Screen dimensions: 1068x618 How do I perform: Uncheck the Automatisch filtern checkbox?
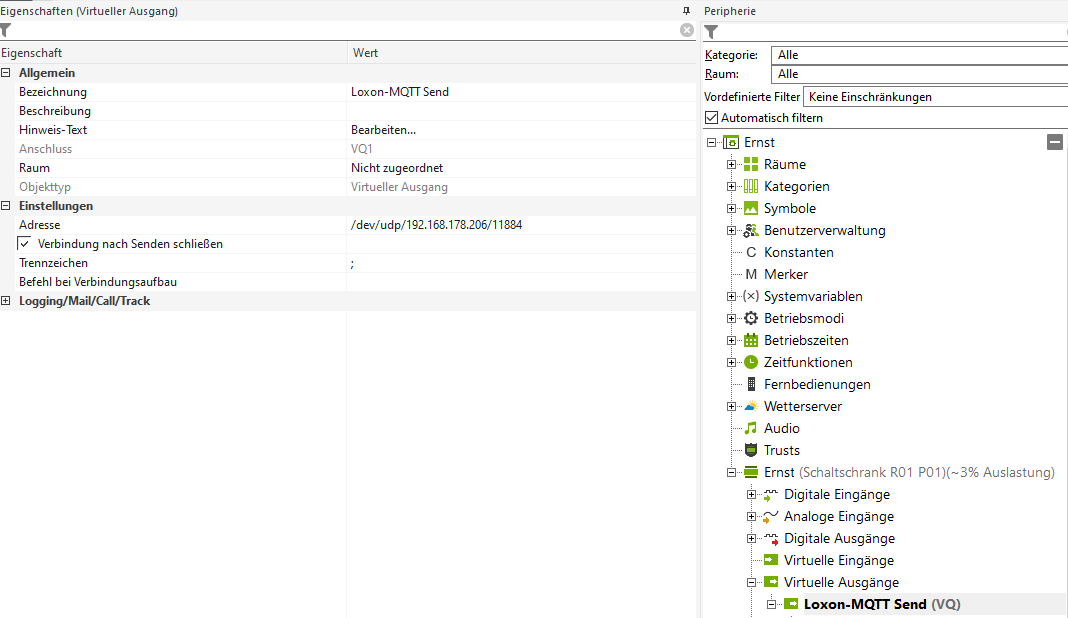[x=712, y=118]
